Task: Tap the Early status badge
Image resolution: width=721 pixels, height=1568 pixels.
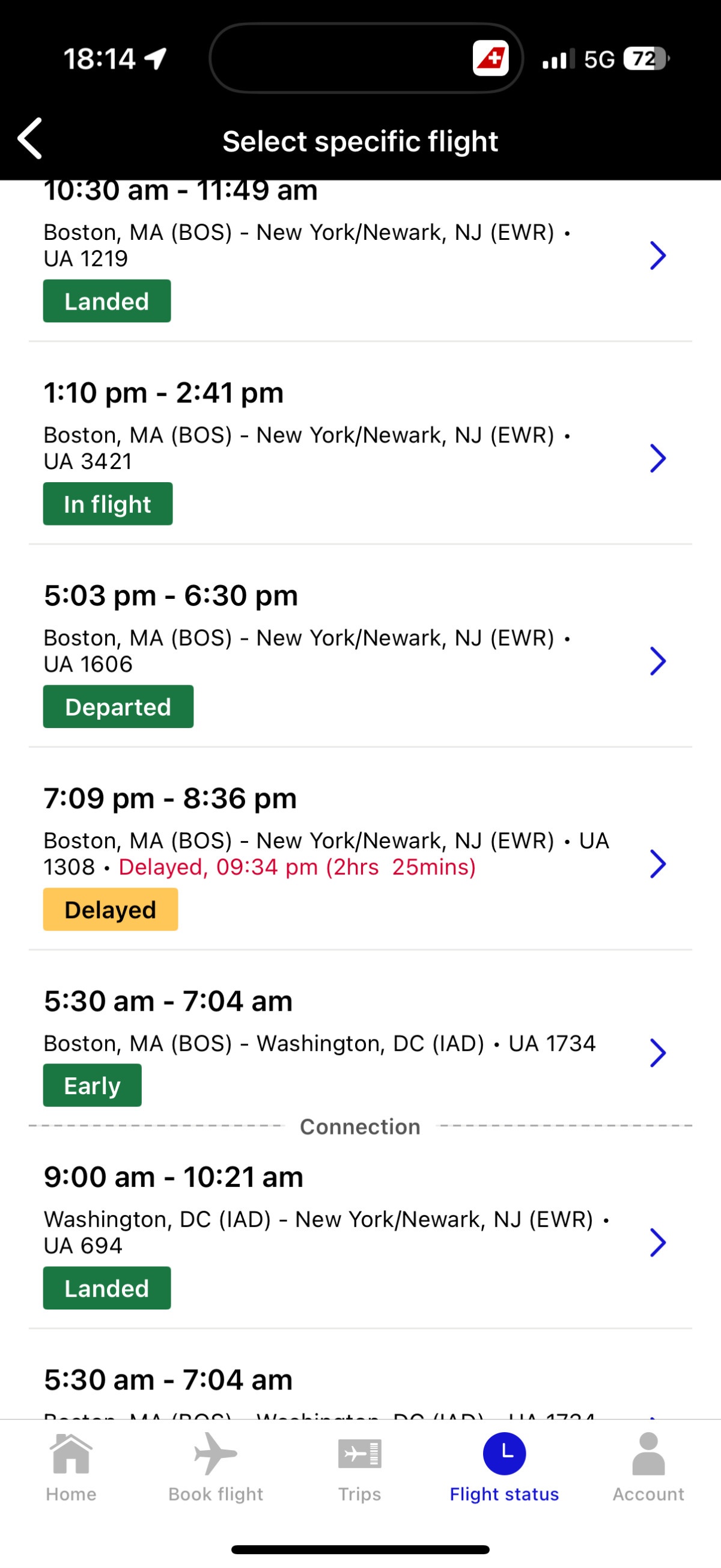Action: pyautogui.click(x=92, y=1085)
